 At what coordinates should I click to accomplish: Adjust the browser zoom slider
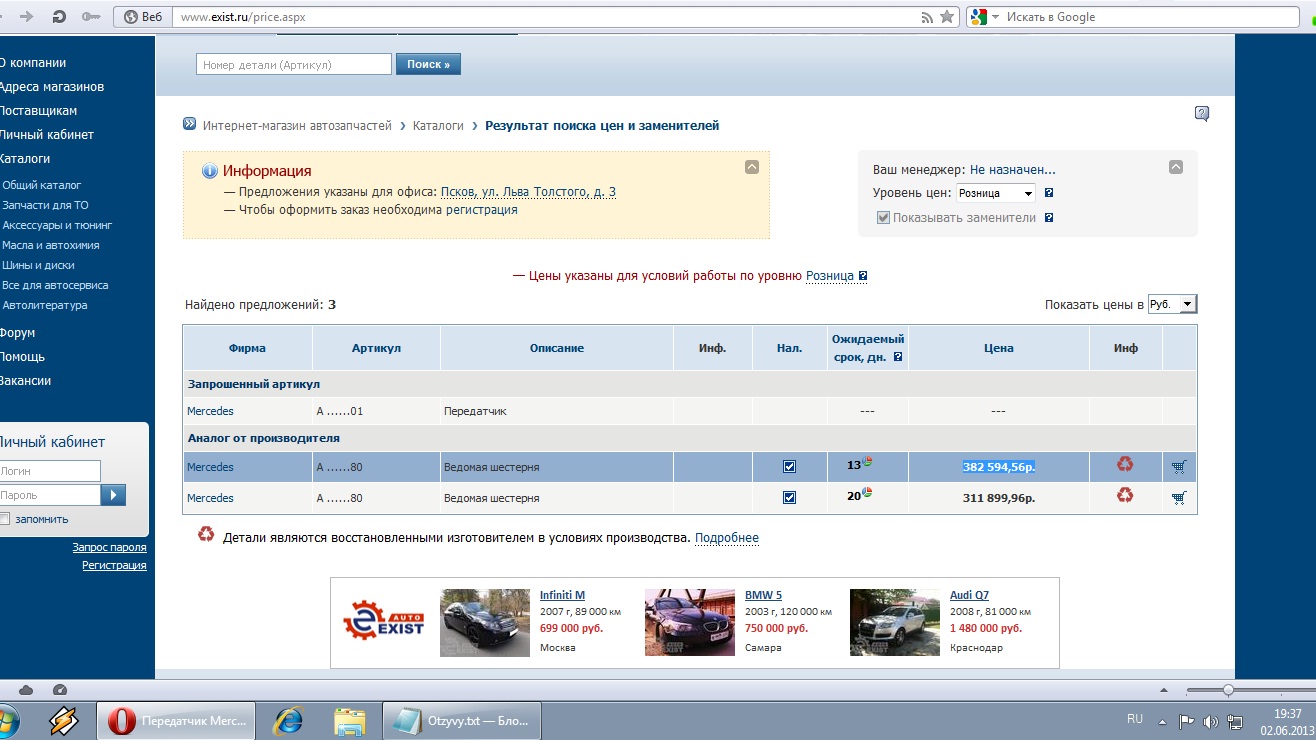(1228, 690)
